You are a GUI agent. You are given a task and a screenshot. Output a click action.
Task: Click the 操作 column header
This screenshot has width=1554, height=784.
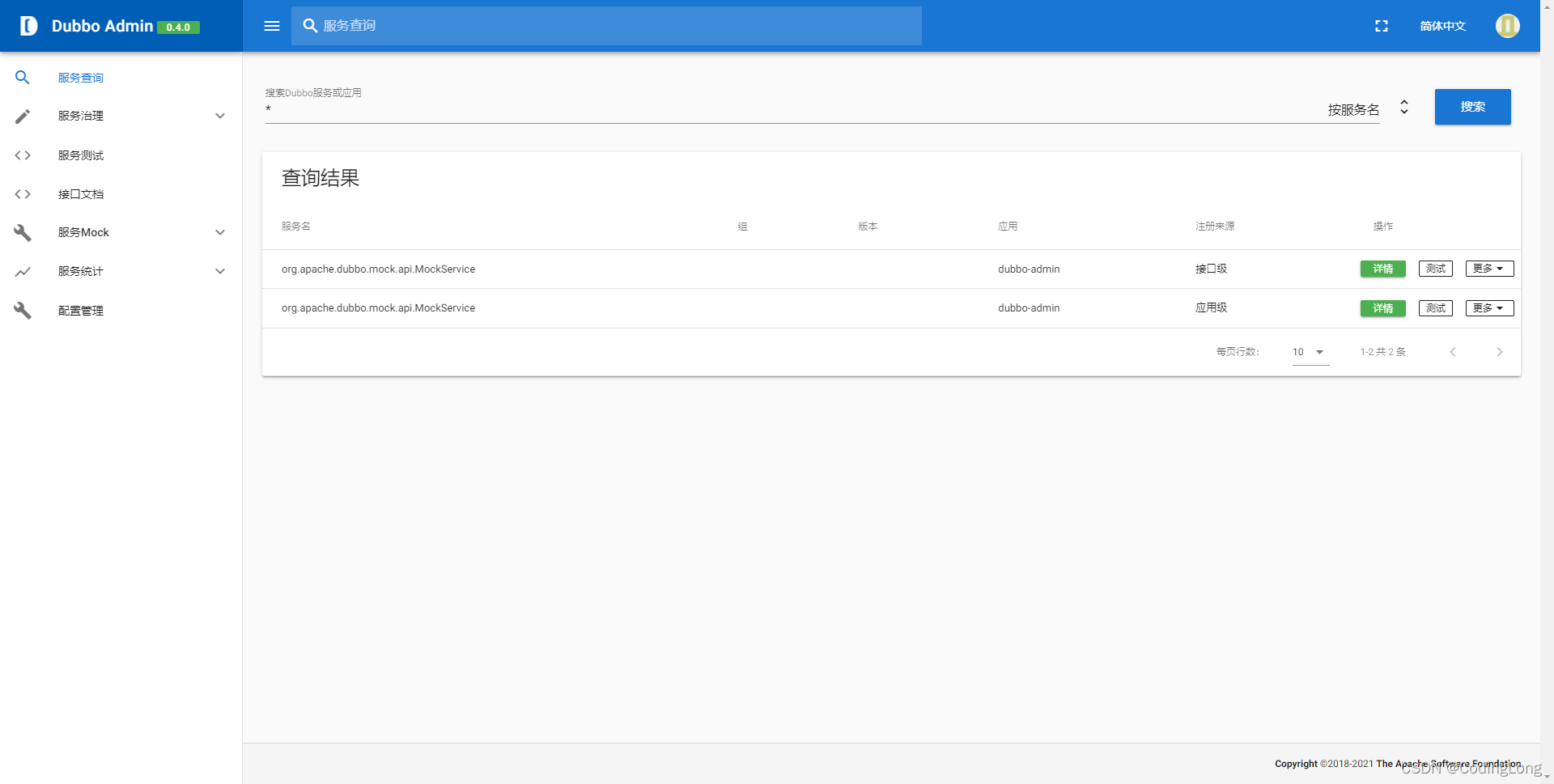[1383, 227]
